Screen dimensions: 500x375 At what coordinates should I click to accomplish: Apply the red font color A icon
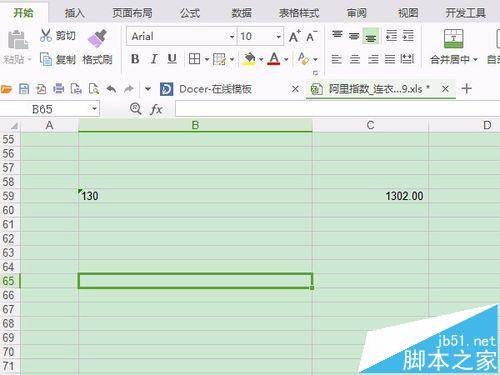pyautogui.click(x=274, y=59)
